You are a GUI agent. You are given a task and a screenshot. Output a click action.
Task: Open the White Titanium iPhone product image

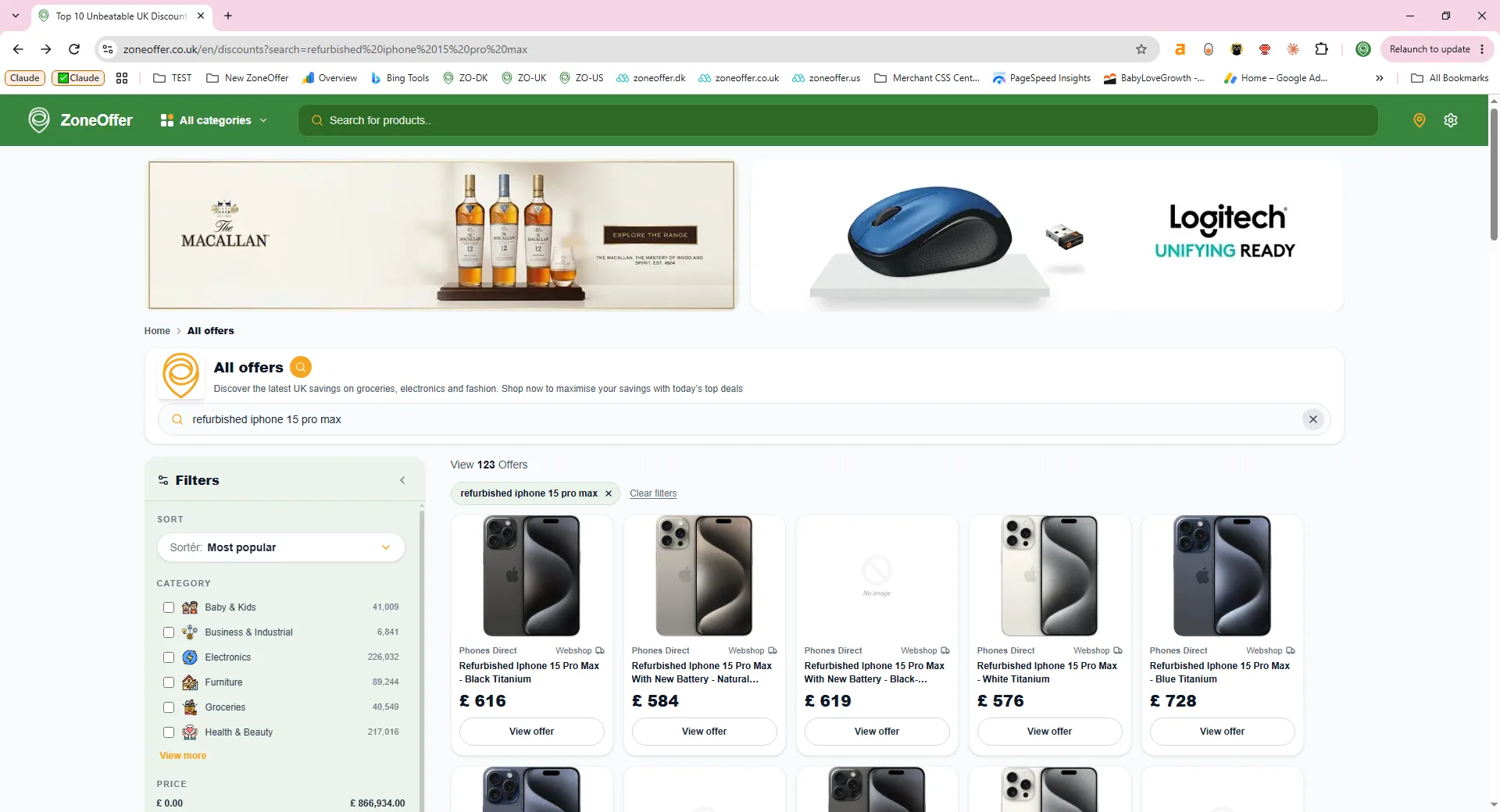tap(1050, 576)
